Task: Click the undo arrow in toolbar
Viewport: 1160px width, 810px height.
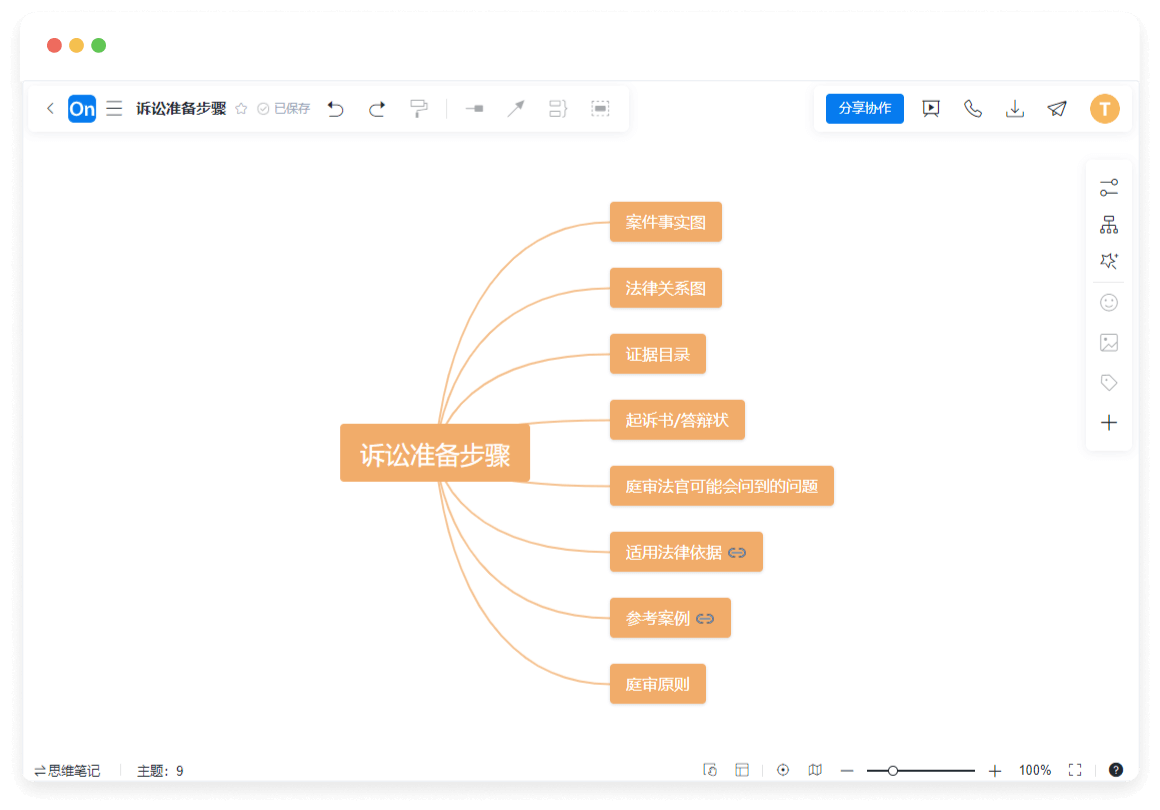Action: point(336,109)
